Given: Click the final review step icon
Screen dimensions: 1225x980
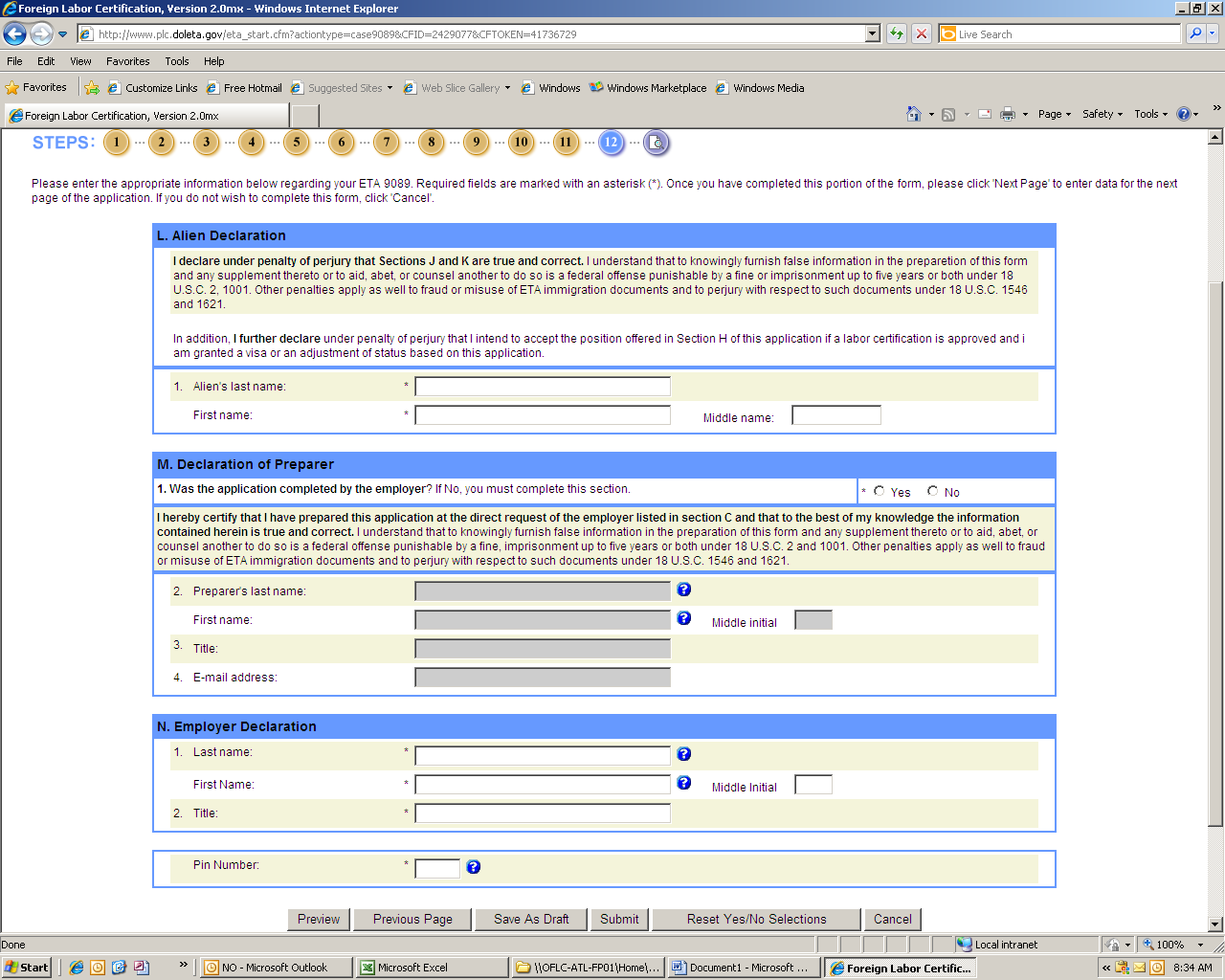Looking at the screenshot, I should (656, 143).
